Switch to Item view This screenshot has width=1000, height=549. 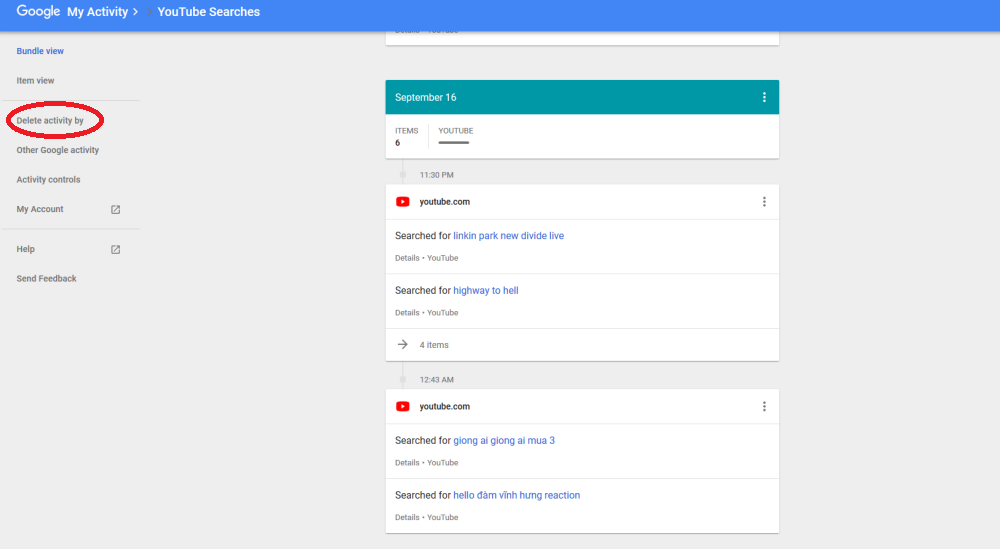pos(36,81)
